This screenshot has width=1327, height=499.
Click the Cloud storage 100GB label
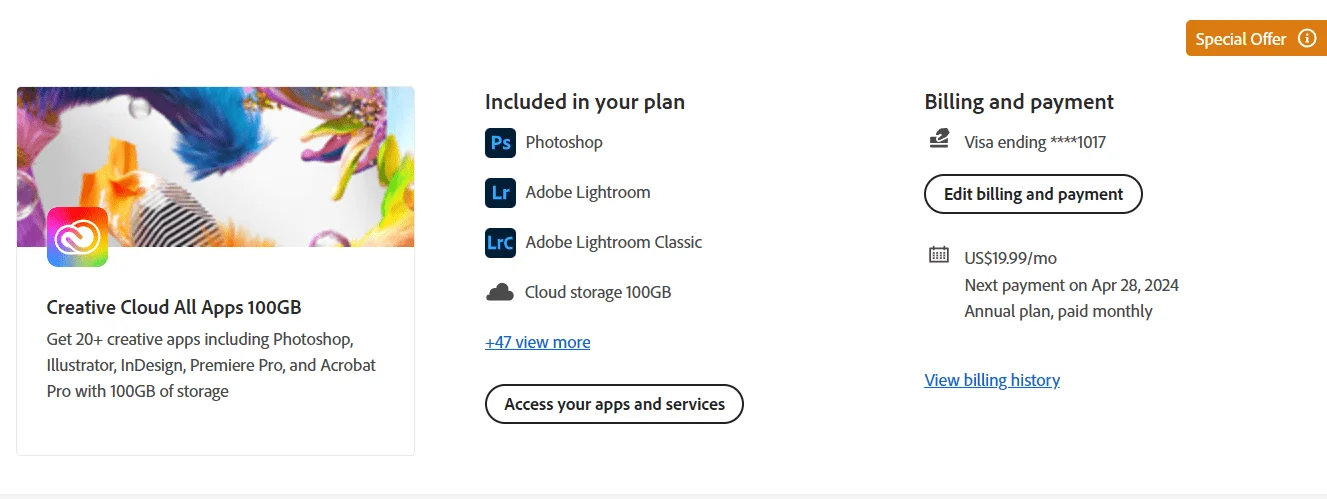click(x=598, y=292)
